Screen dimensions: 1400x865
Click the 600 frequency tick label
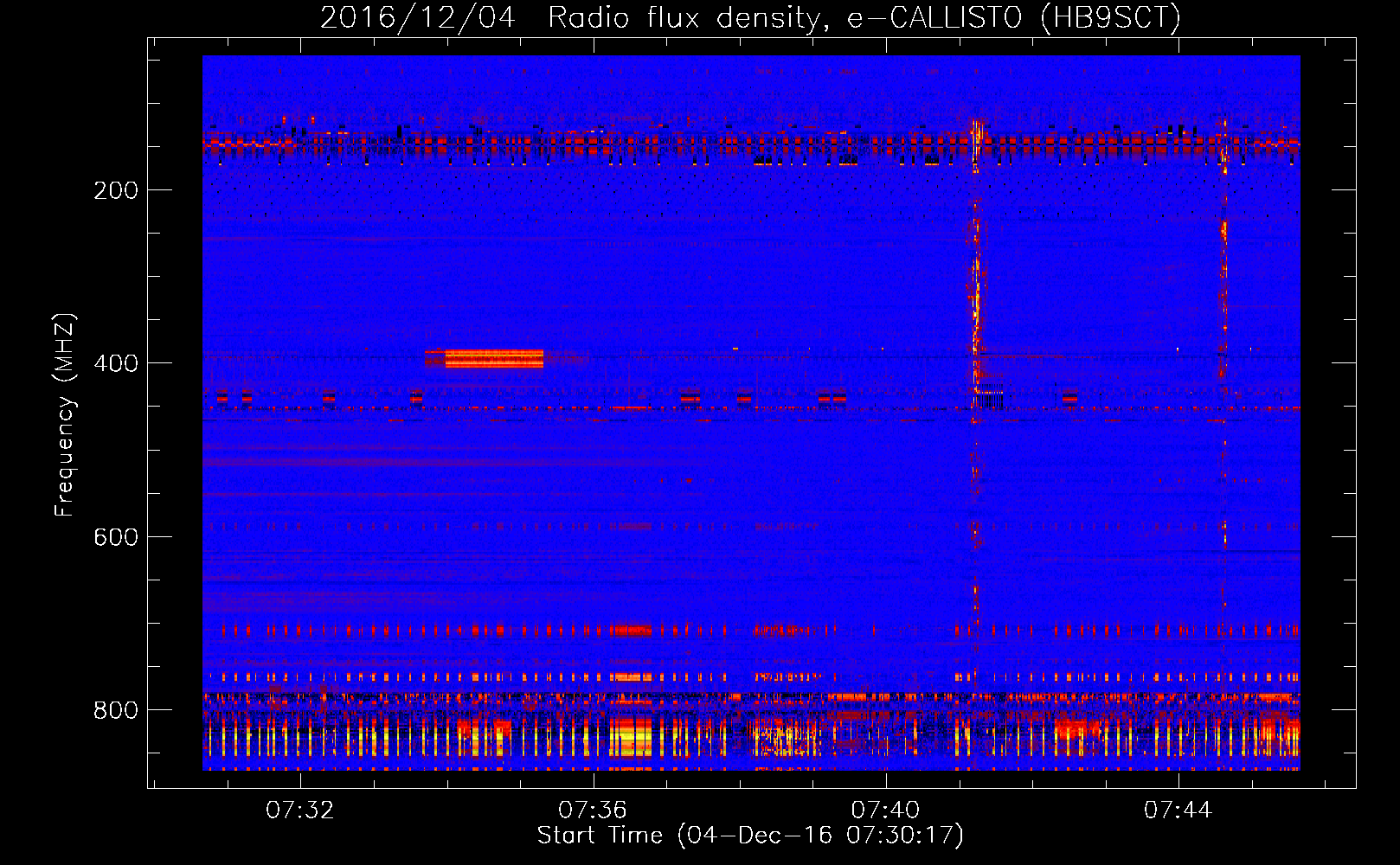116,537
